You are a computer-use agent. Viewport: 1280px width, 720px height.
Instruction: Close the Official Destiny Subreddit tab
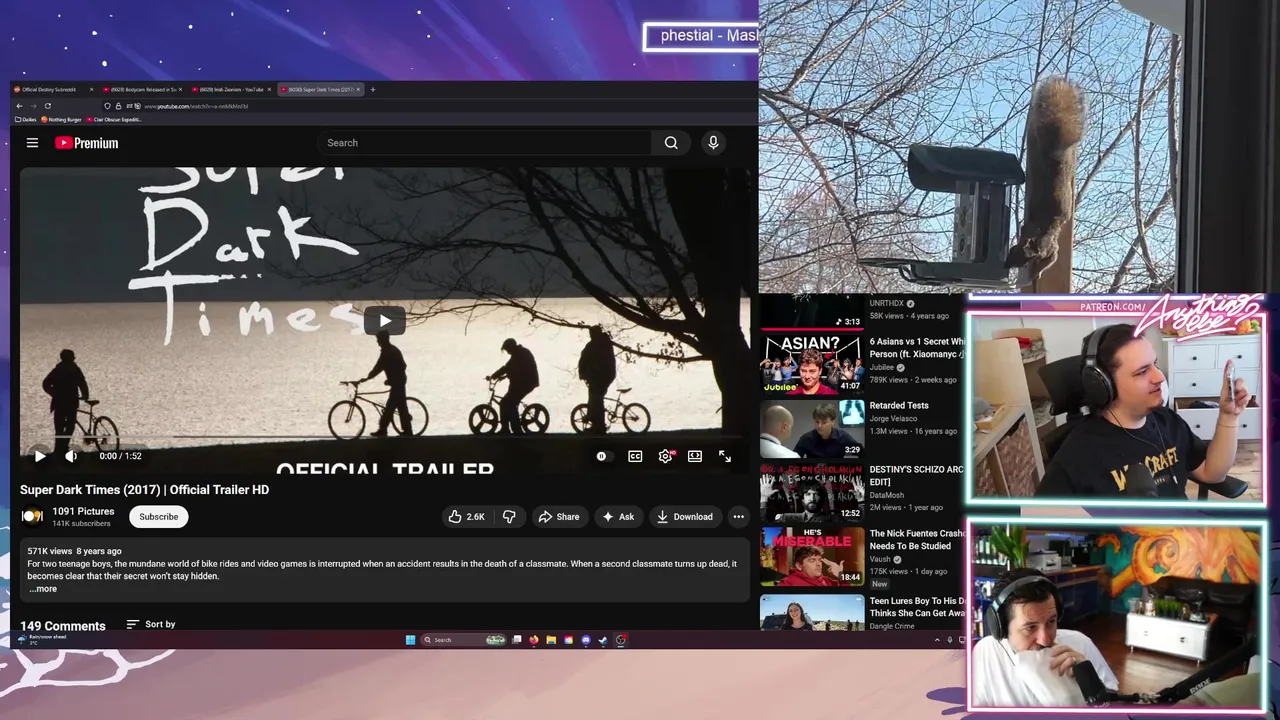point(91,90)
